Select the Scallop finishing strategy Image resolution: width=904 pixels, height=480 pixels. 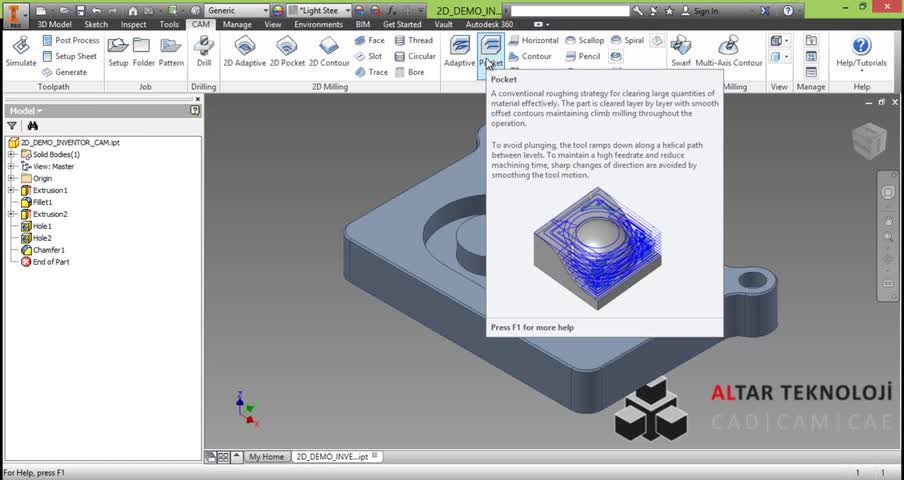(x=584, y=40)
